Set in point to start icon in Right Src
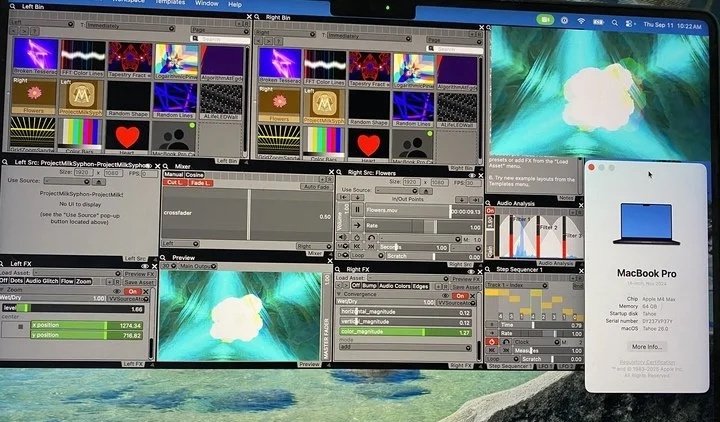This screenshot has width=720, height=422. point(343,198)
